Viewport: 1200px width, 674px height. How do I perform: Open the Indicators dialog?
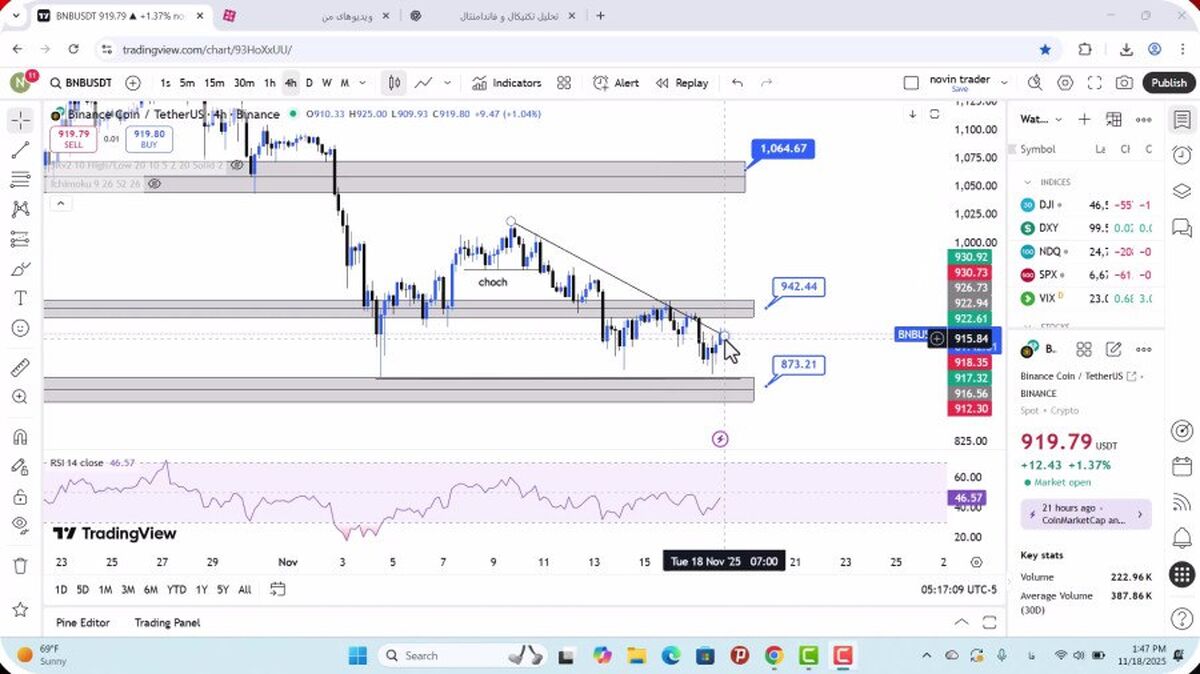pyautogui.click(x=506, y=83)
